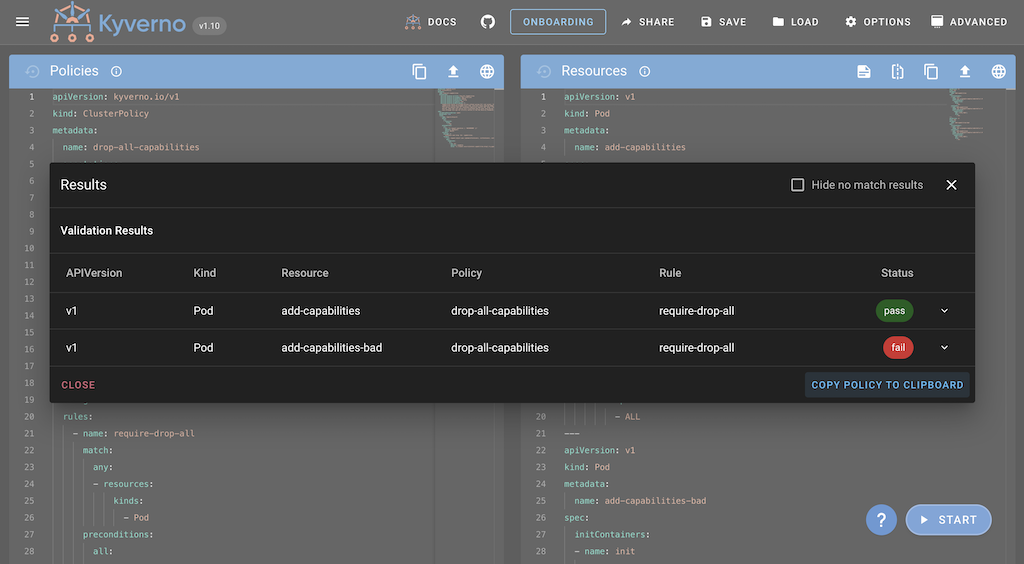1024x564 pixels.
Task: Upload a file to the Resources panel
Action: (965, 71)
